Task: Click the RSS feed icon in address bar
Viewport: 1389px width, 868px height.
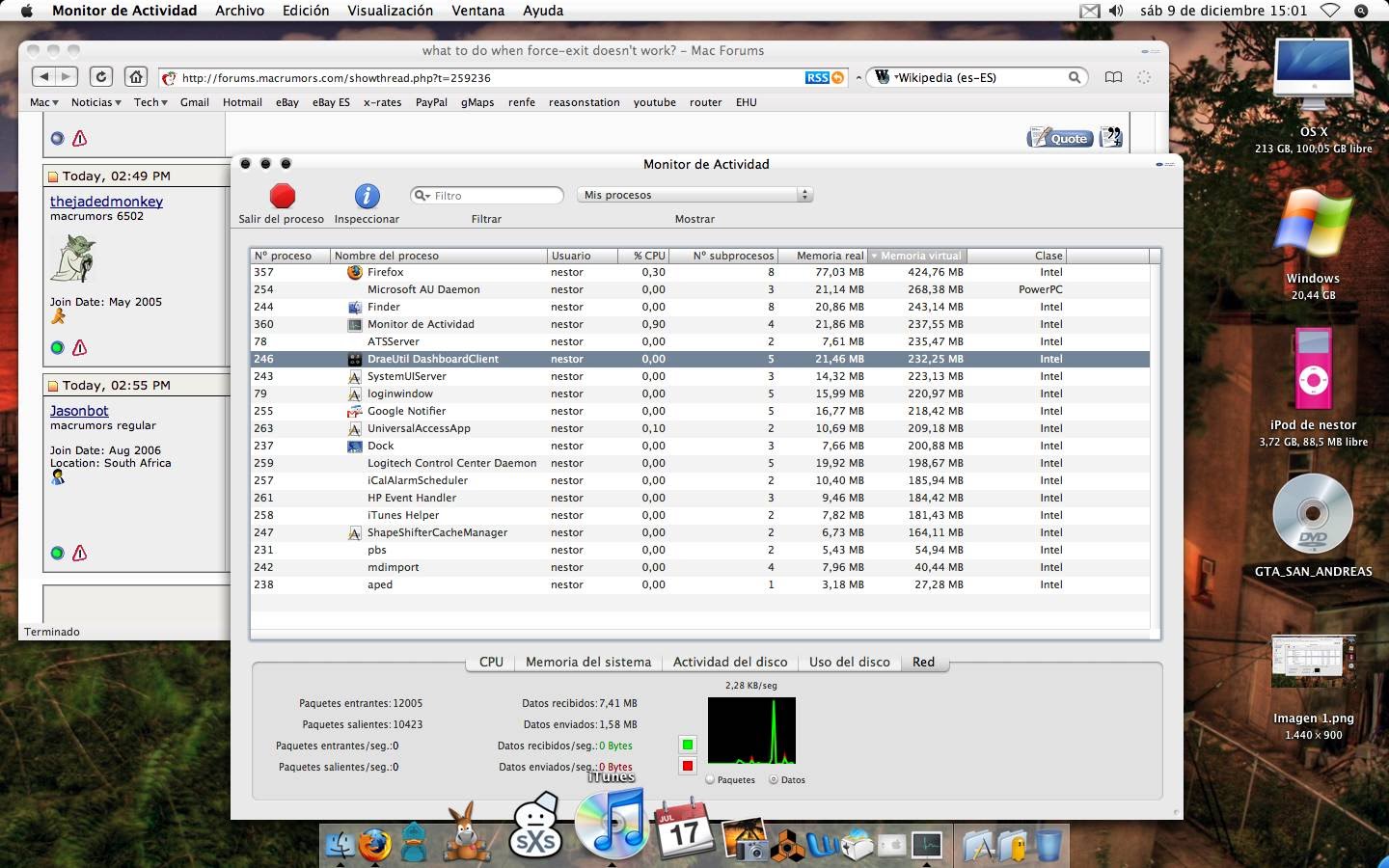Action: pyautogui.click(x=825, y=77)
